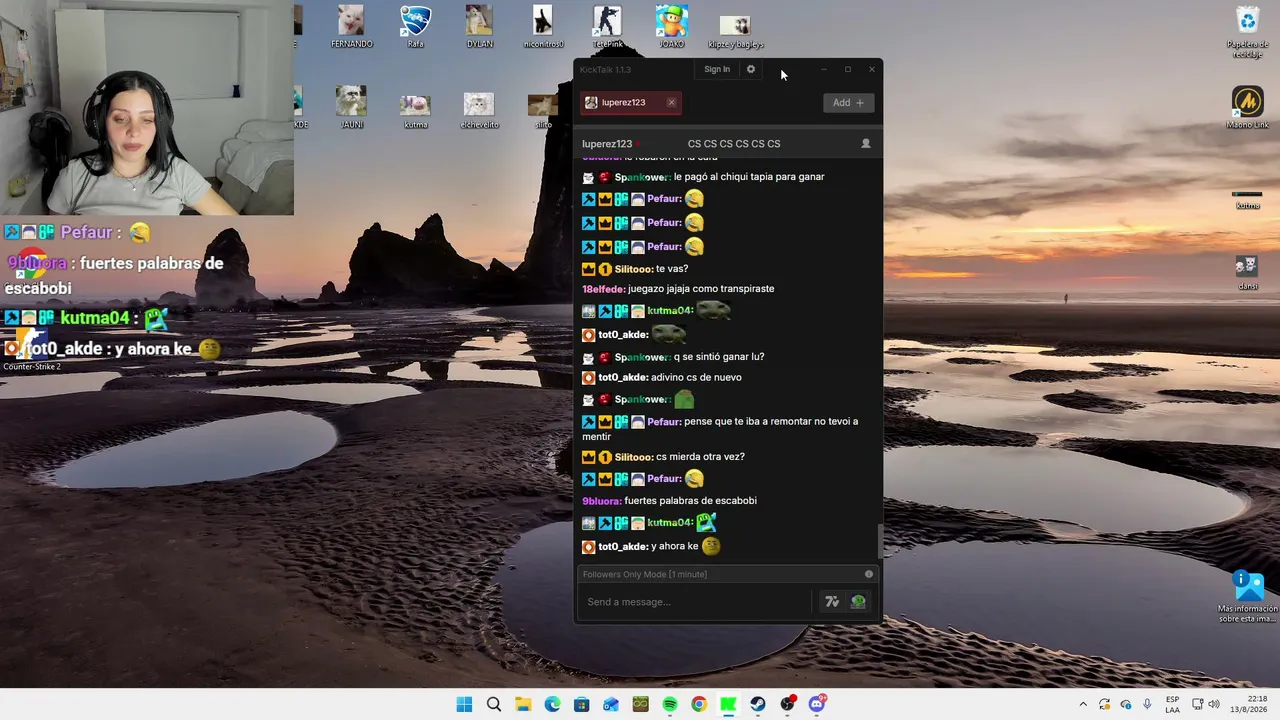The height and width of the screenshot is (720, 1280).
Task: Select the Maono Link desktop icon
Action: (1247, 107)
